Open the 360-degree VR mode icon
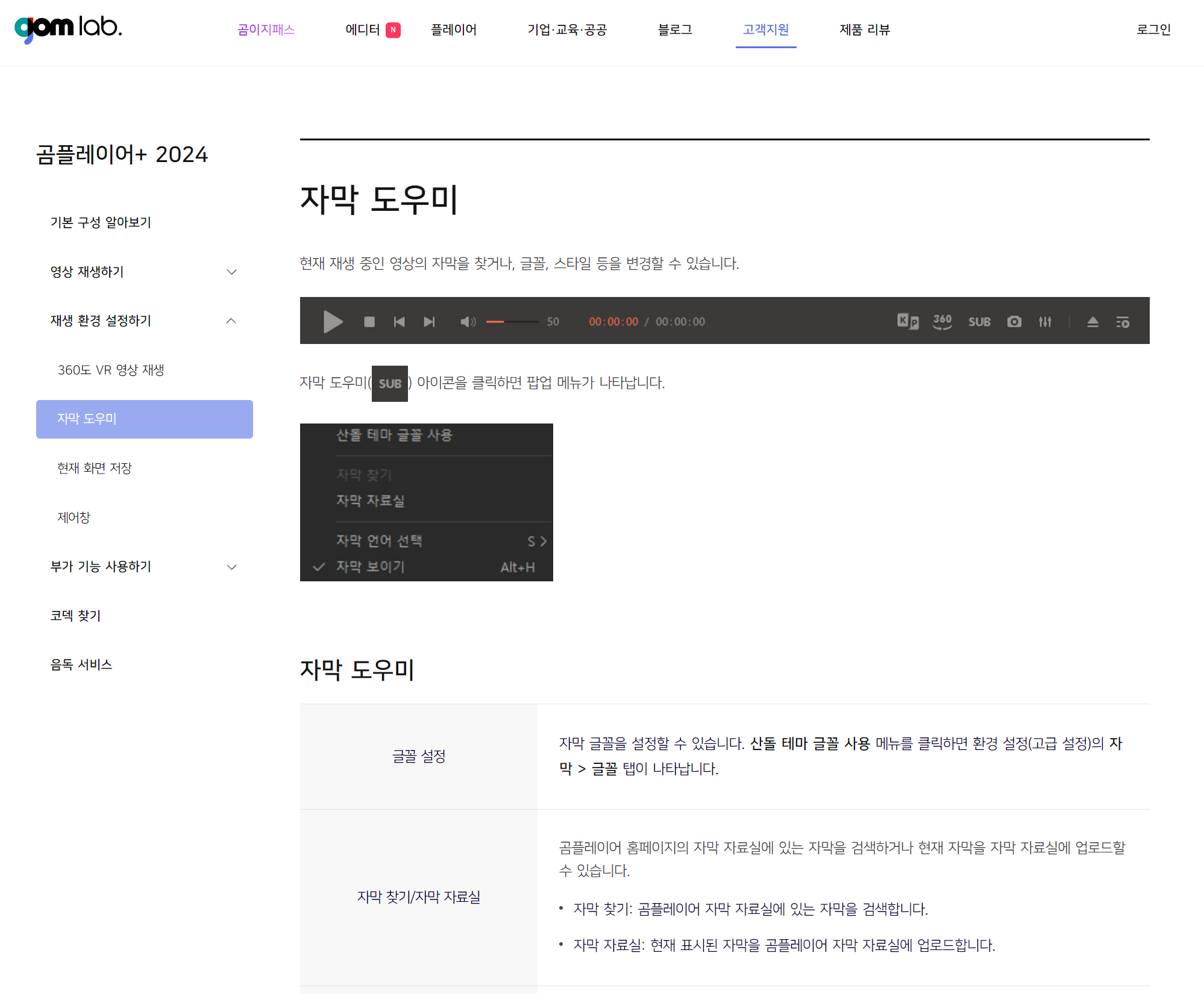The image size is (1204, 994). coord(941,321)
